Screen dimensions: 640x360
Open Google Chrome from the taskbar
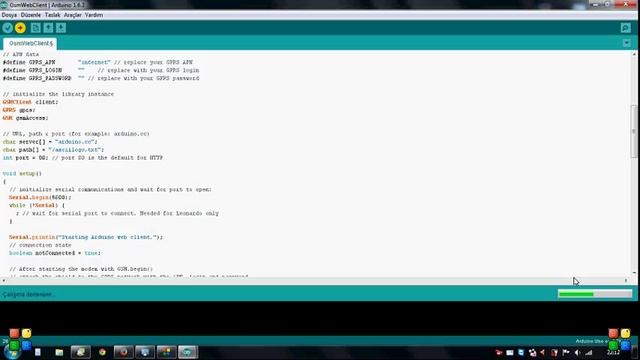click(102, 352)
